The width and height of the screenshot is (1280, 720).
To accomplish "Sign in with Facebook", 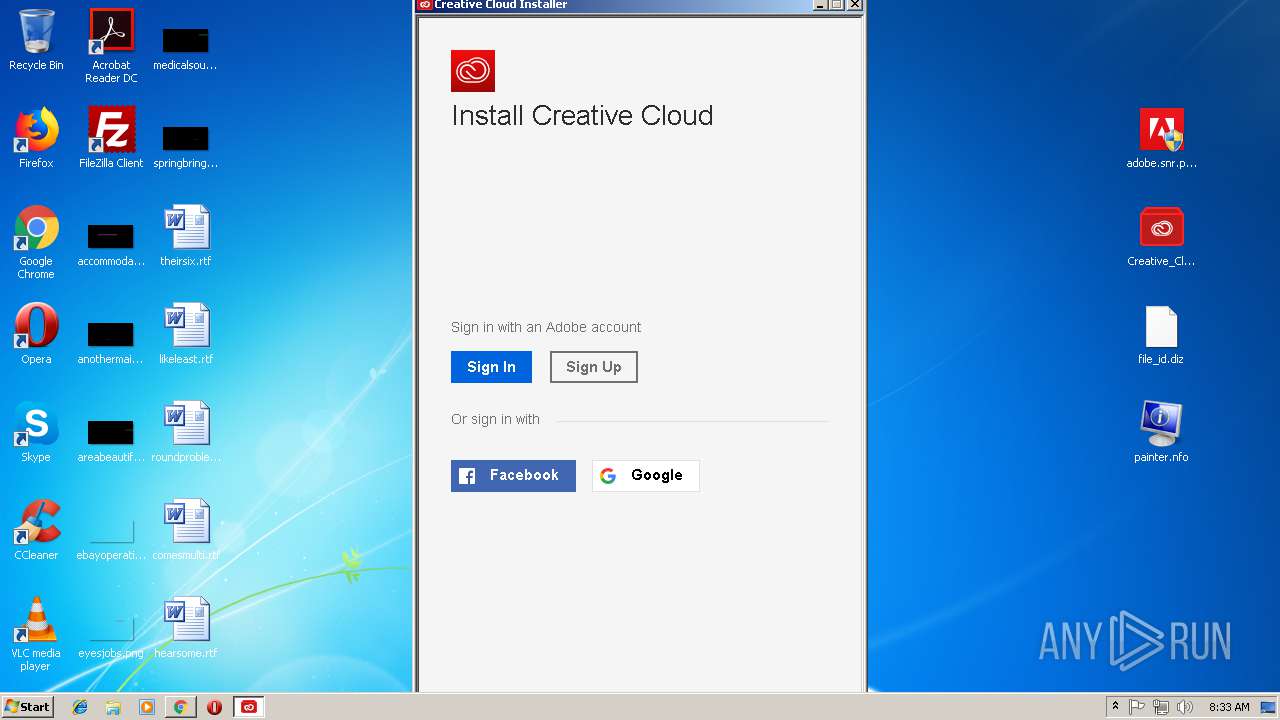I will coord(513,476).
